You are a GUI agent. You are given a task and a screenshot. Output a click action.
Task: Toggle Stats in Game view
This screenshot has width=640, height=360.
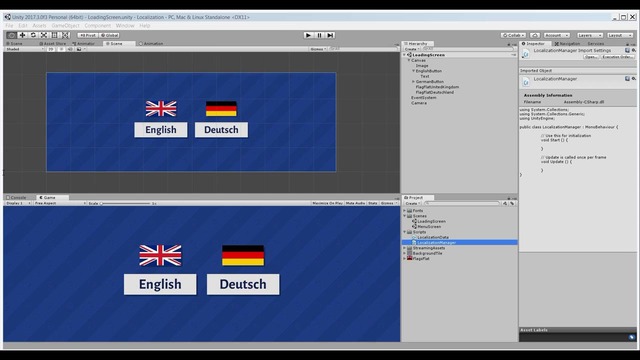[373, 203]
